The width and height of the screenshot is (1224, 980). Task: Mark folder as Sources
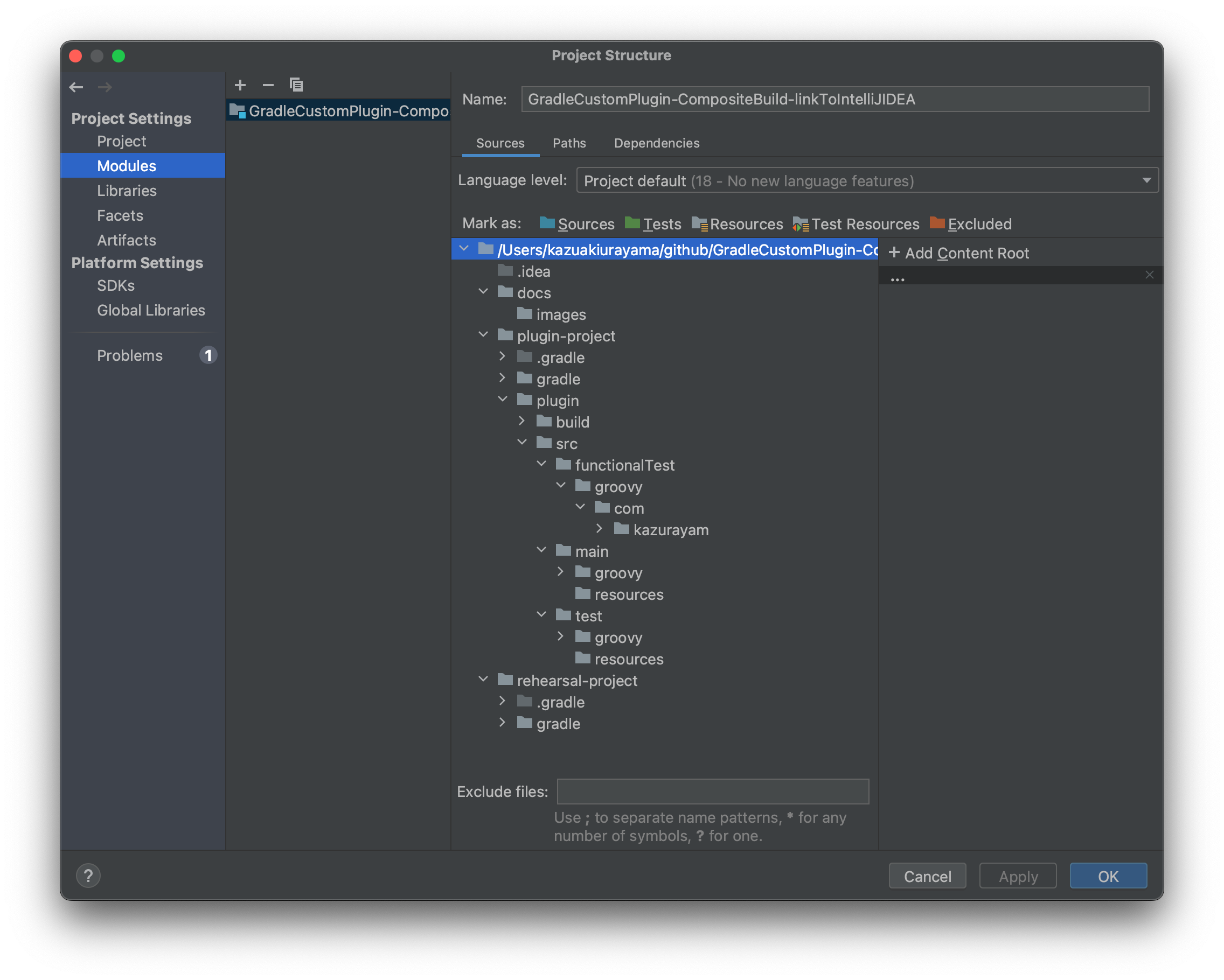(577, 224)
